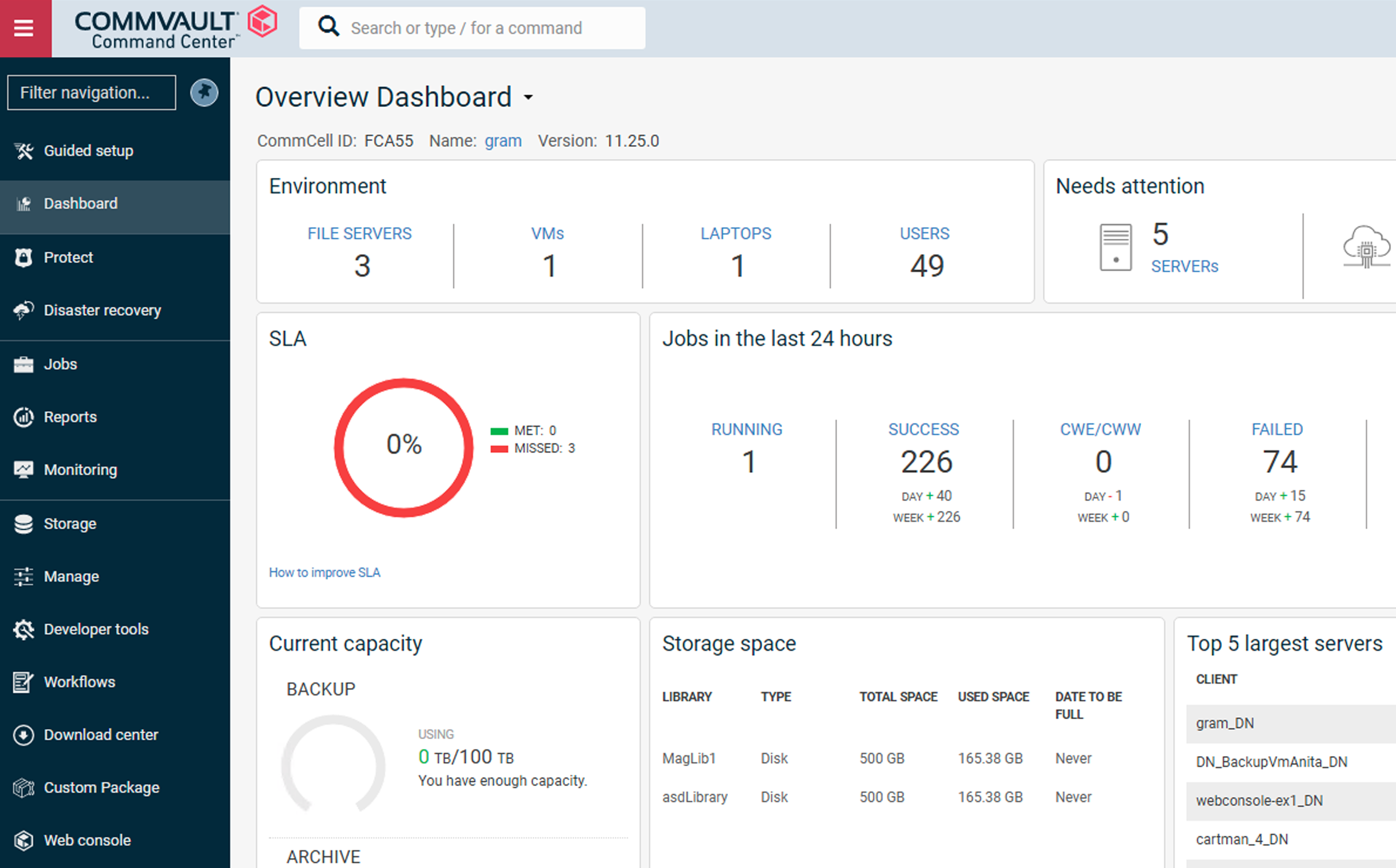
Task: Click 'How to improve SLA' link
Action: point(325,572)
